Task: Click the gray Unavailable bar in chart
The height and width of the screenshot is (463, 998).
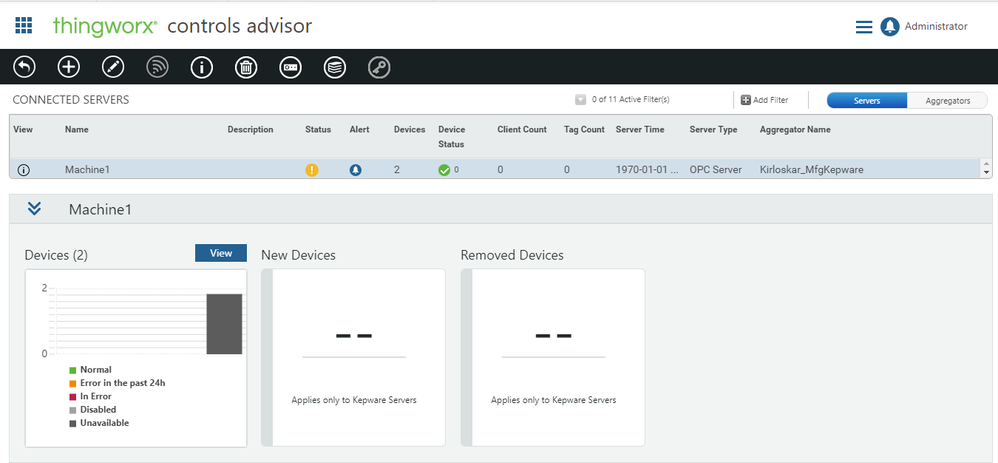Action: pyautogui.click(x=224, y=324)
